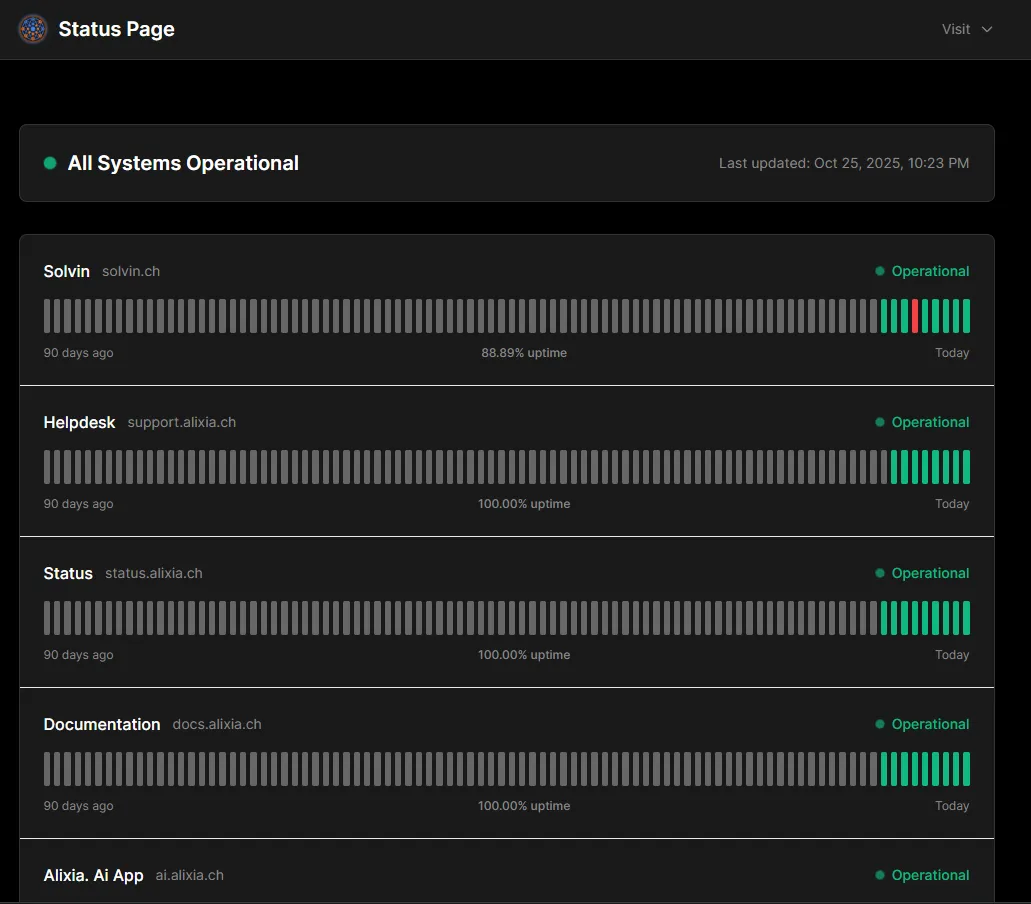
Task: Click the green All Systems Operational dot
Action: click(x=50, y=163)
